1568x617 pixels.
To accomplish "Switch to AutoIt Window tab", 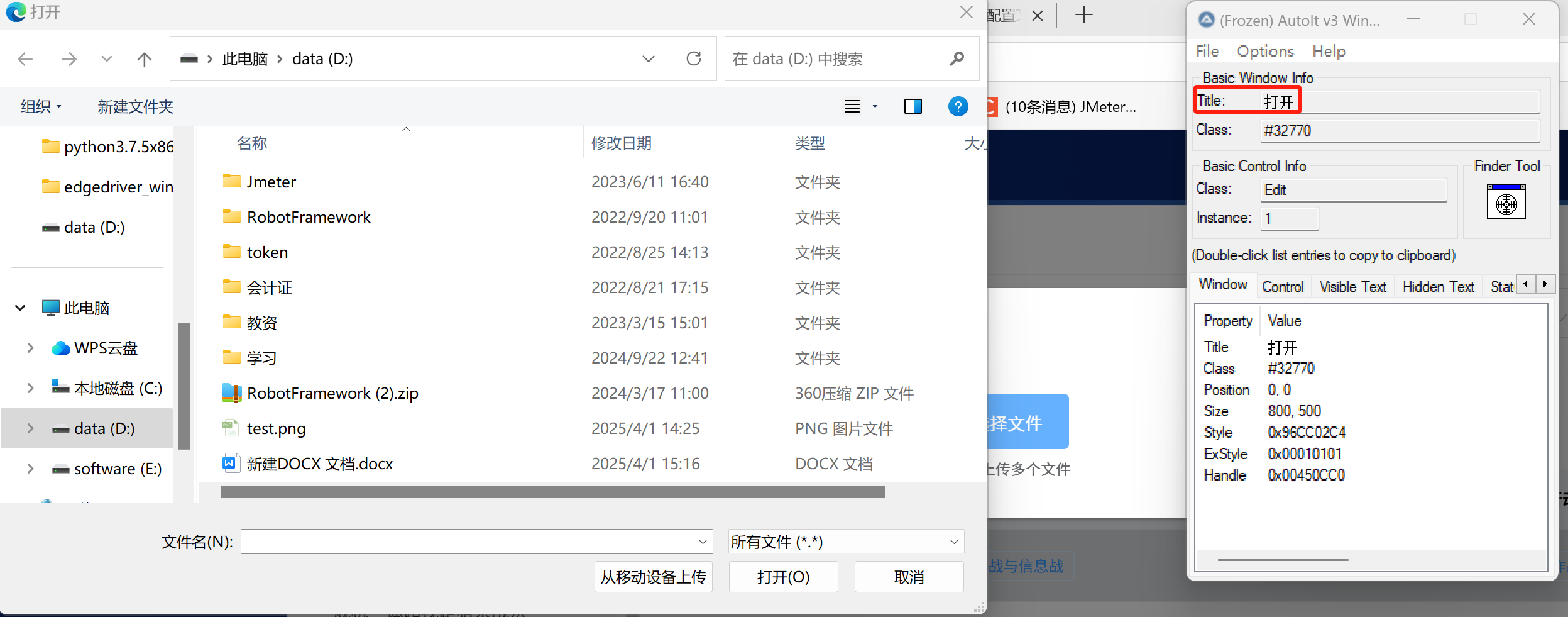I will 1223,284.
